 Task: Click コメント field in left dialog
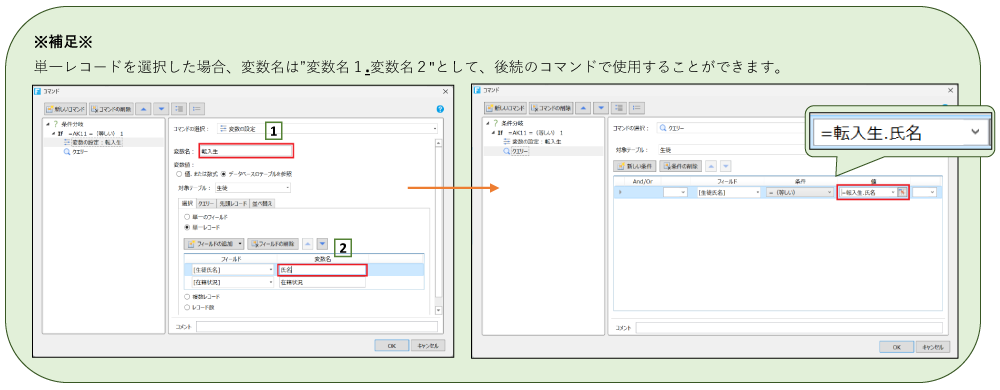tap(317, 326)
